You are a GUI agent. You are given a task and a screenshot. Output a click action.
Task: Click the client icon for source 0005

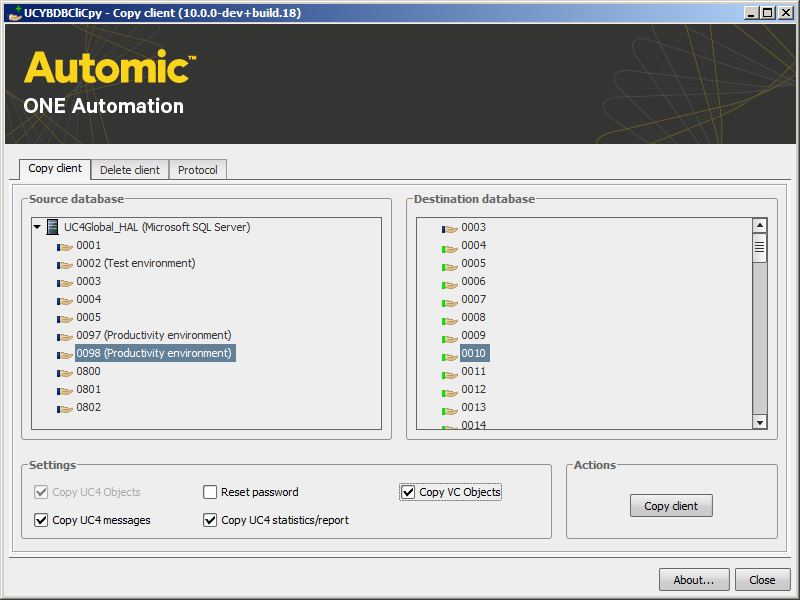[65, 319]
